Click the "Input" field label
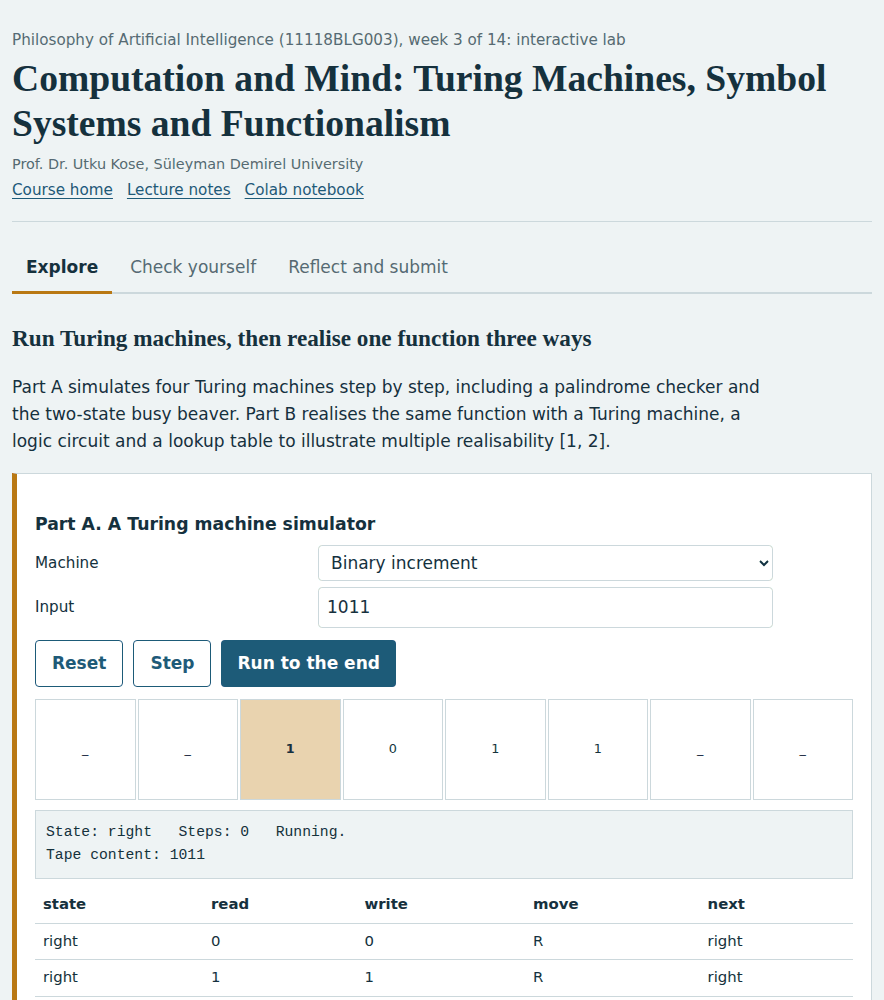 (55, 607)
